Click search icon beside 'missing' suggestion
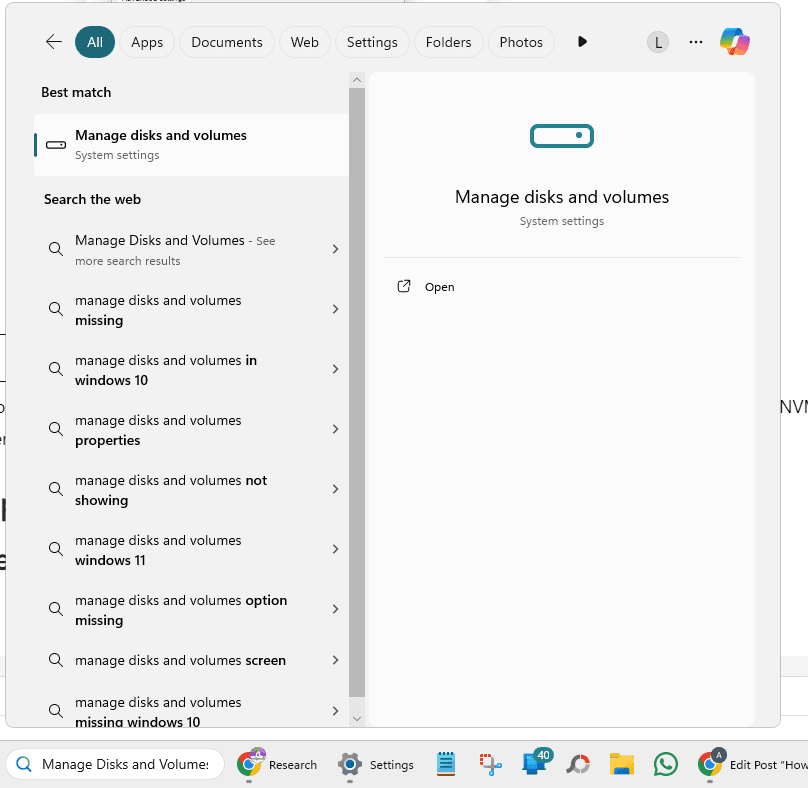808x788 pixels. (x=56, y=309)
